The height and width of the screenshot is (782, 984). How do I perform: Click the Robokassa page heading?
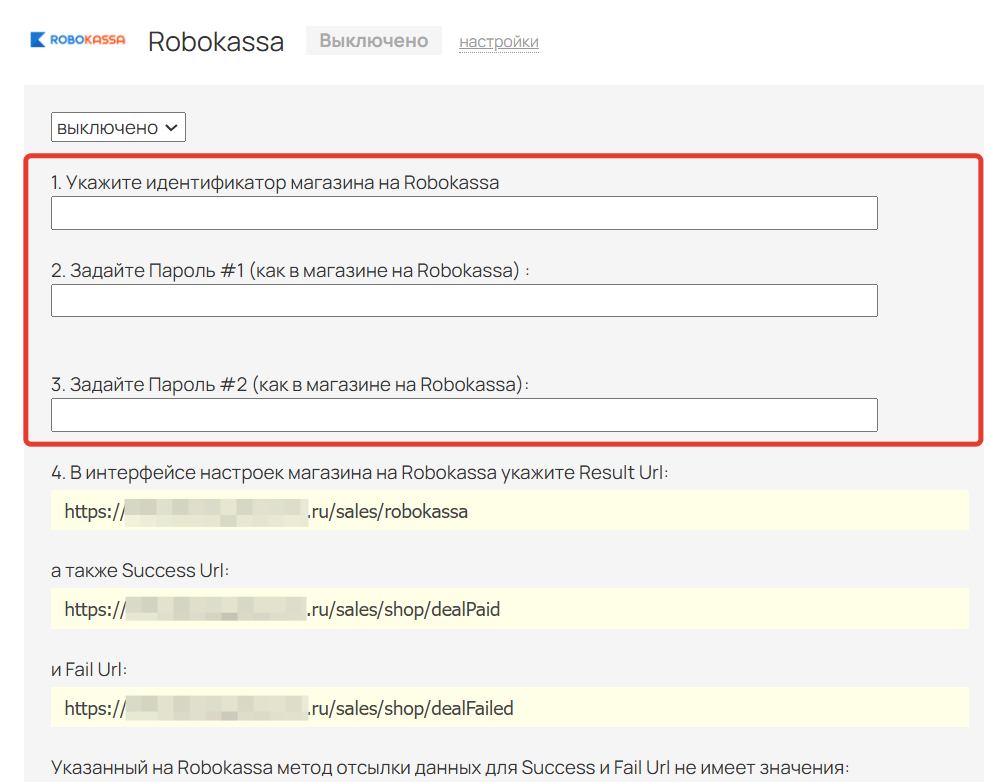coord(216,42)
